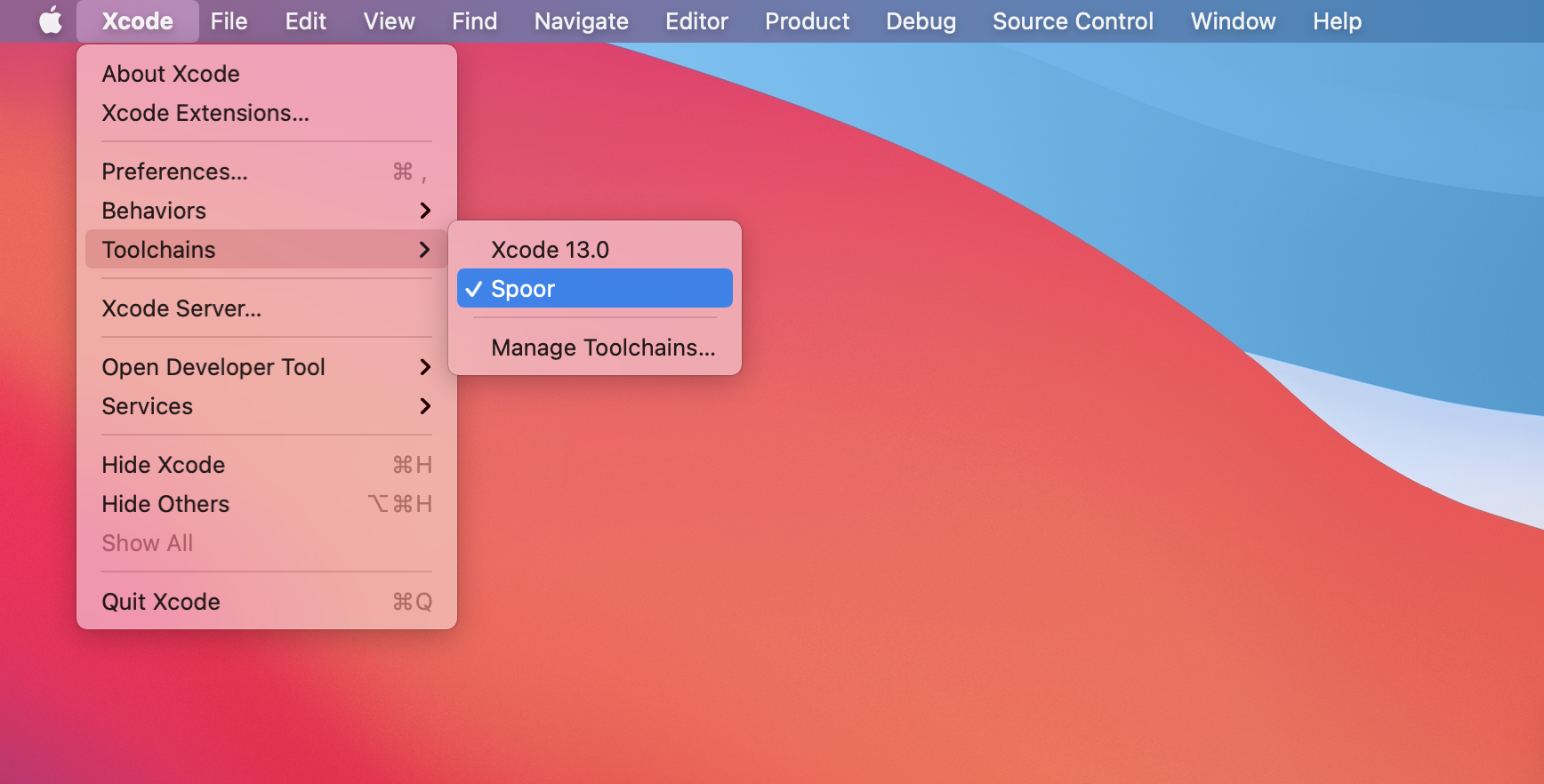The image size is (1544, 784).
Task: Open Xcode Extensions…
Action: point(267,113)
